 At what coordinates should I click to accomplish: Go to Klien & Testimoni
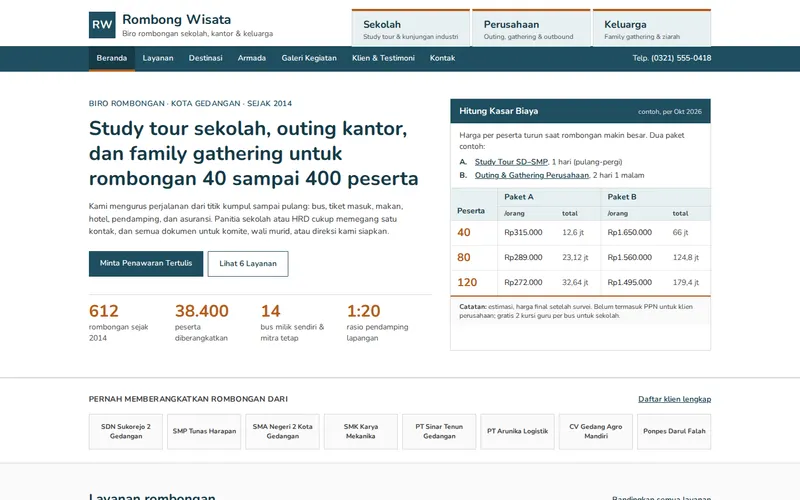[x=383, y=58]
